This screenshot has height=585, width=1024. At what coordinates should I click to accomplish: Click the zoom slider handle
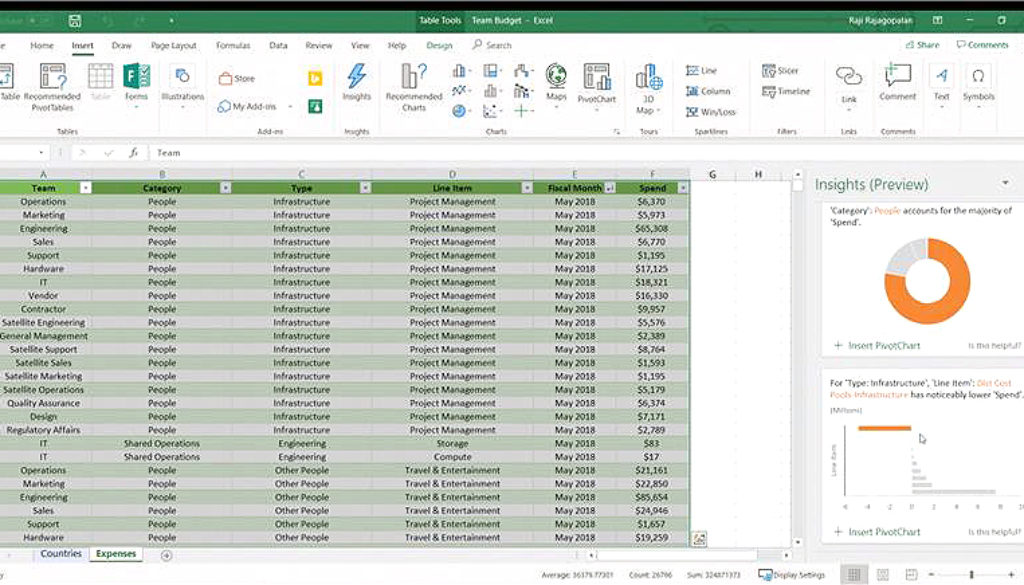click(x=971, y=575)
